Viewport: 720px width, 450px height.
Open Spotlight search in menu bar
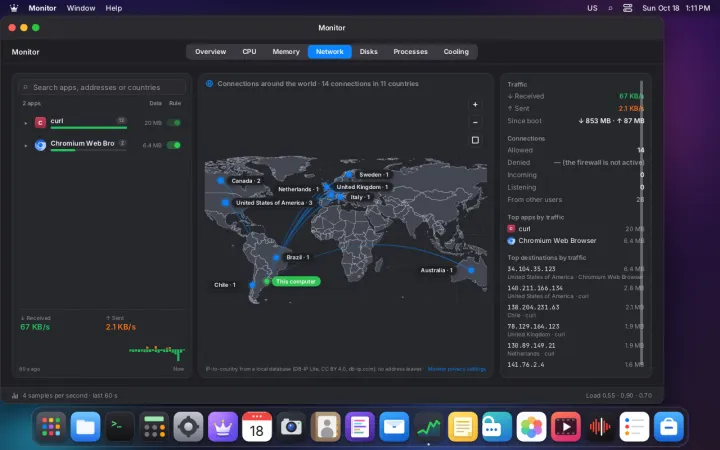point(610,8)
